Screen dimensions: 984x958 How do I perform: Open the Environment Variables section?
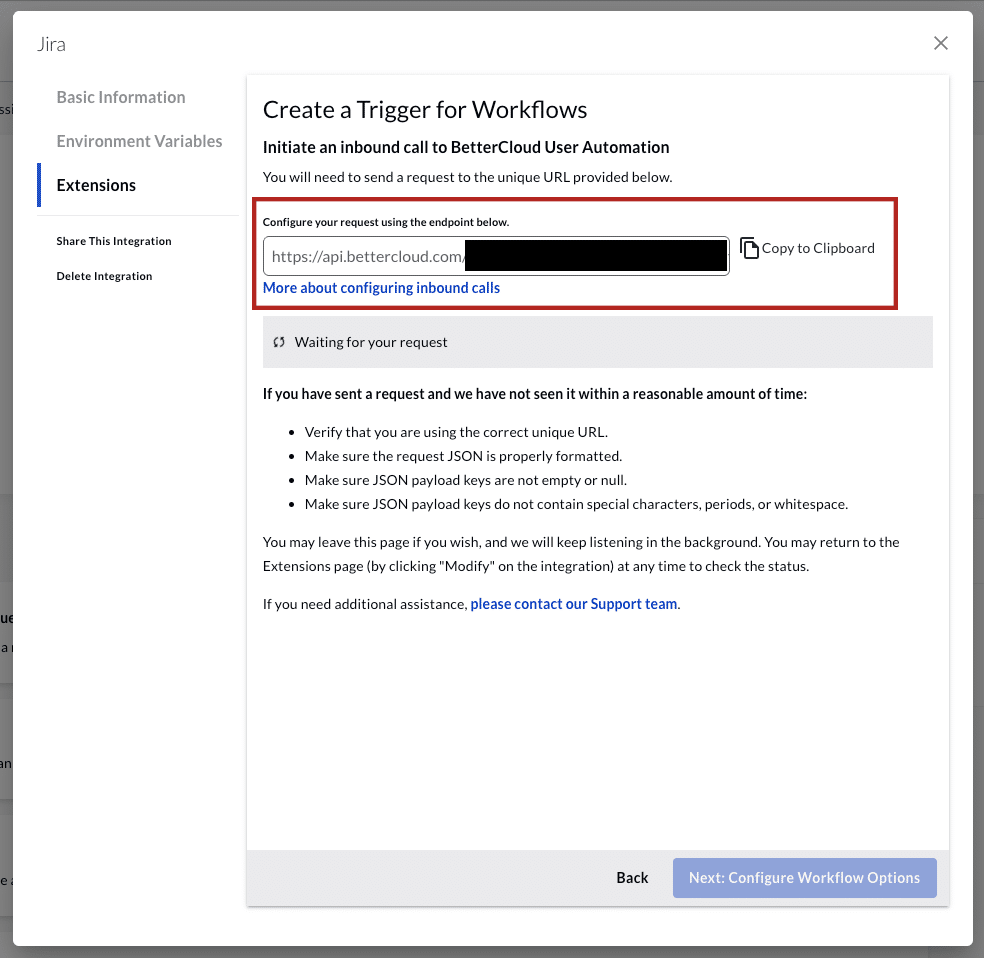139,141
